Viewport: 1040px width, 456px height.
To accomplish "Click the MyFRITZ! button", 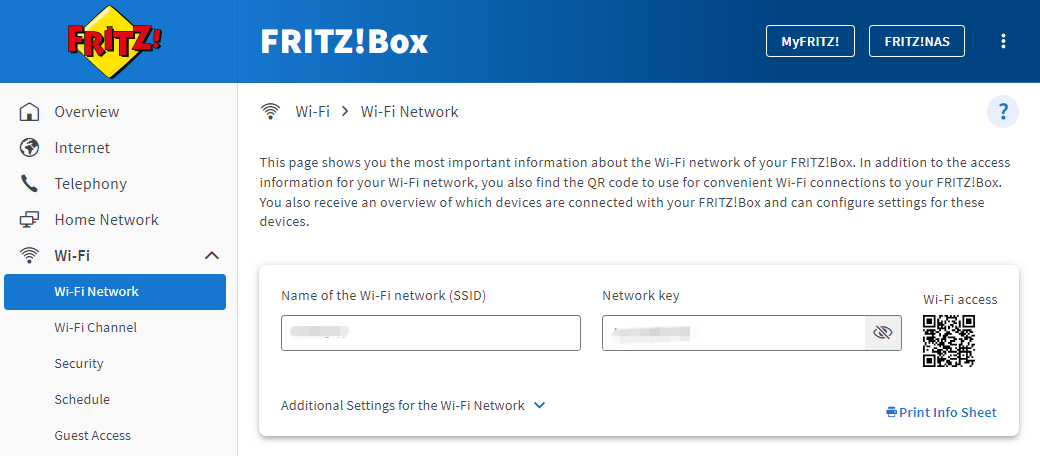I will (810, 41).
